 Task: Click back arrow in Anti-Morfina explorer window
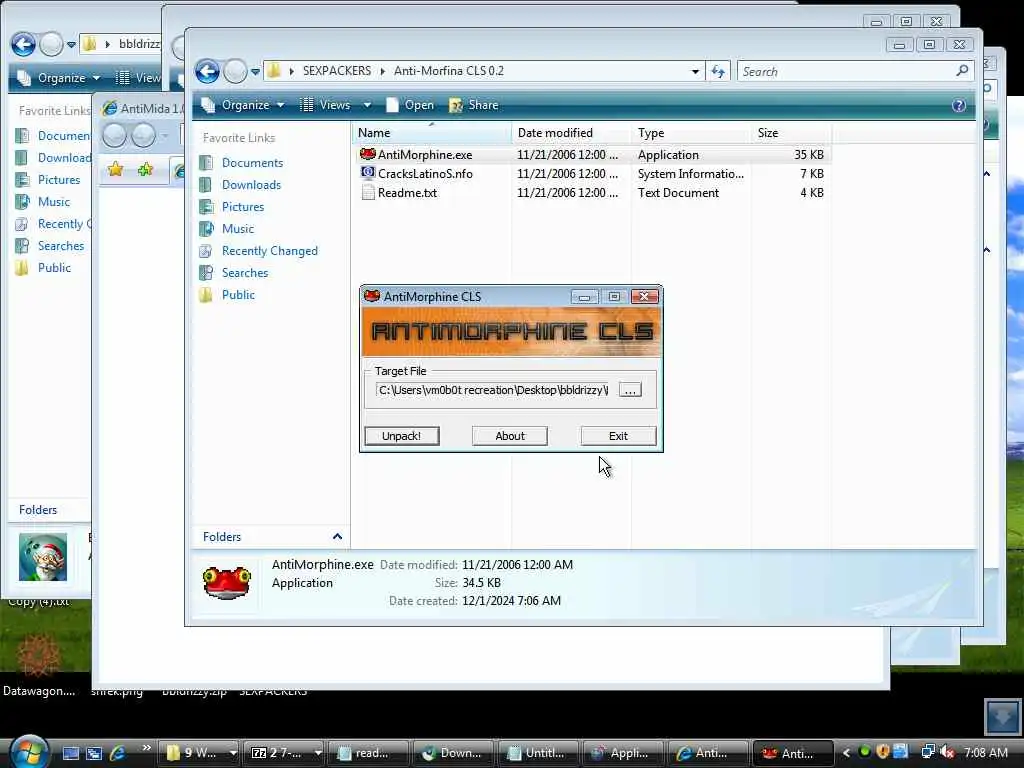(208, 71)
